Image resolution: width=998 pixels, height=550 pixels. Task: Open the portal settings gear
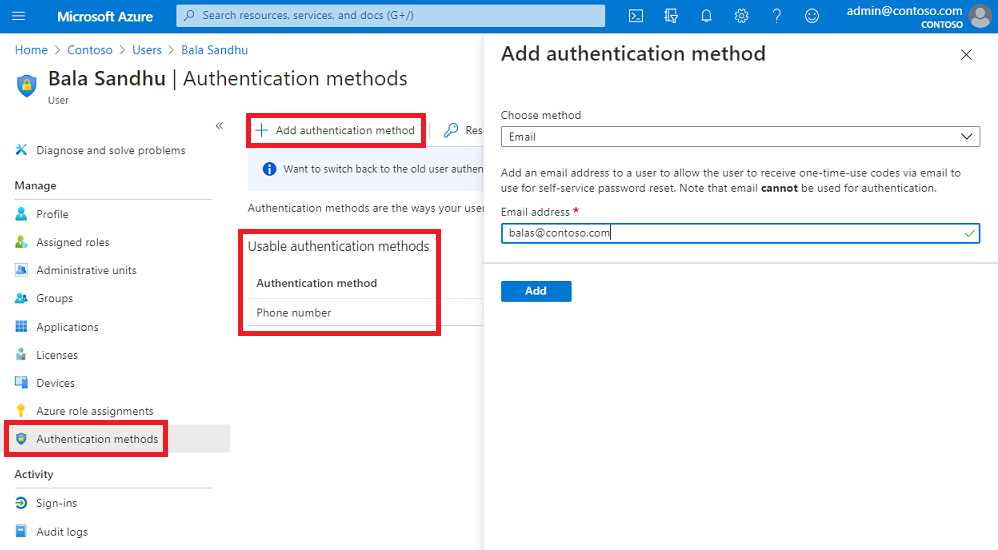tap(741, 16)
